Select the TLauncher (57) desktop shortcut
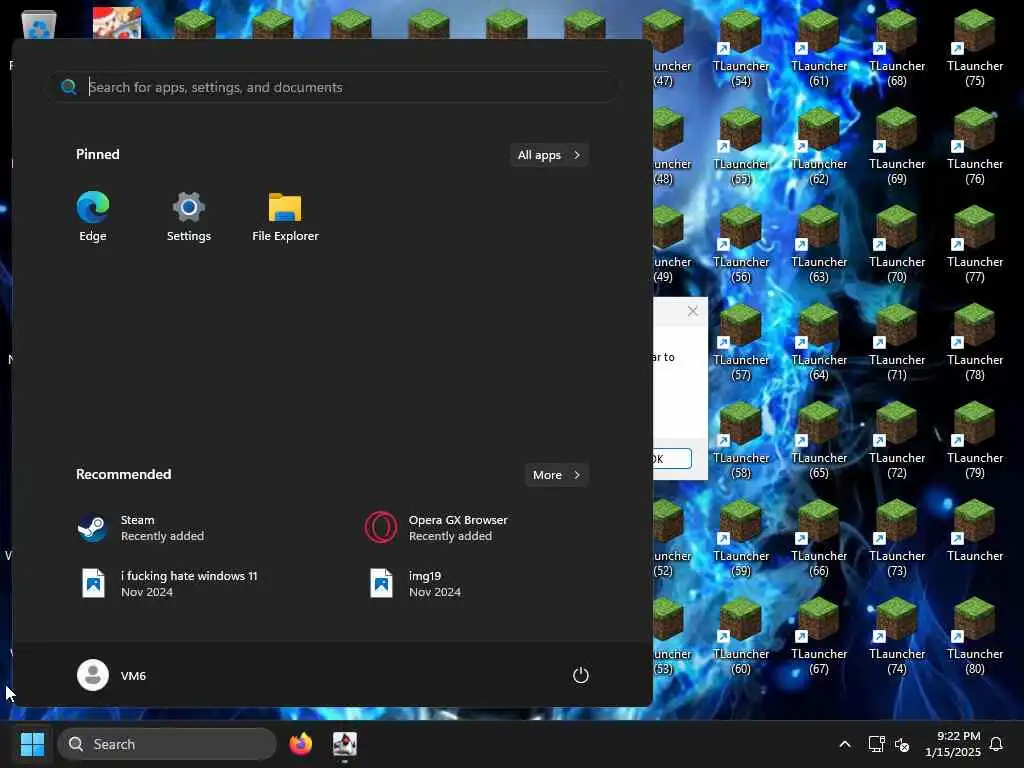This screenshot has width=1024, height=768. click(x=741, y=342)
